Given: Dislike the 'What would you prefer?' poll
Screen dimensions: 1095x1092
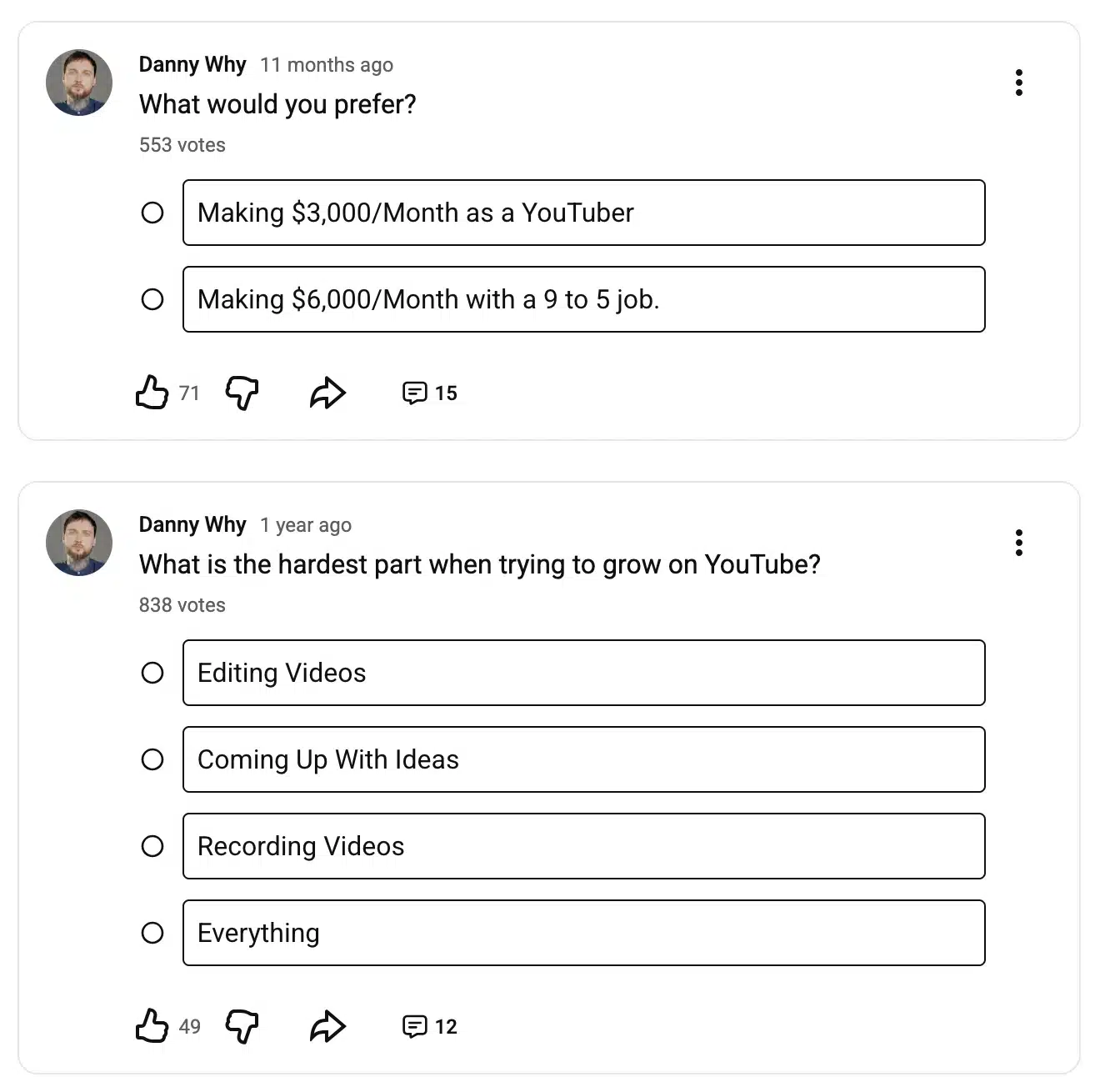Looking at the screenshot, I should [241, 393].
